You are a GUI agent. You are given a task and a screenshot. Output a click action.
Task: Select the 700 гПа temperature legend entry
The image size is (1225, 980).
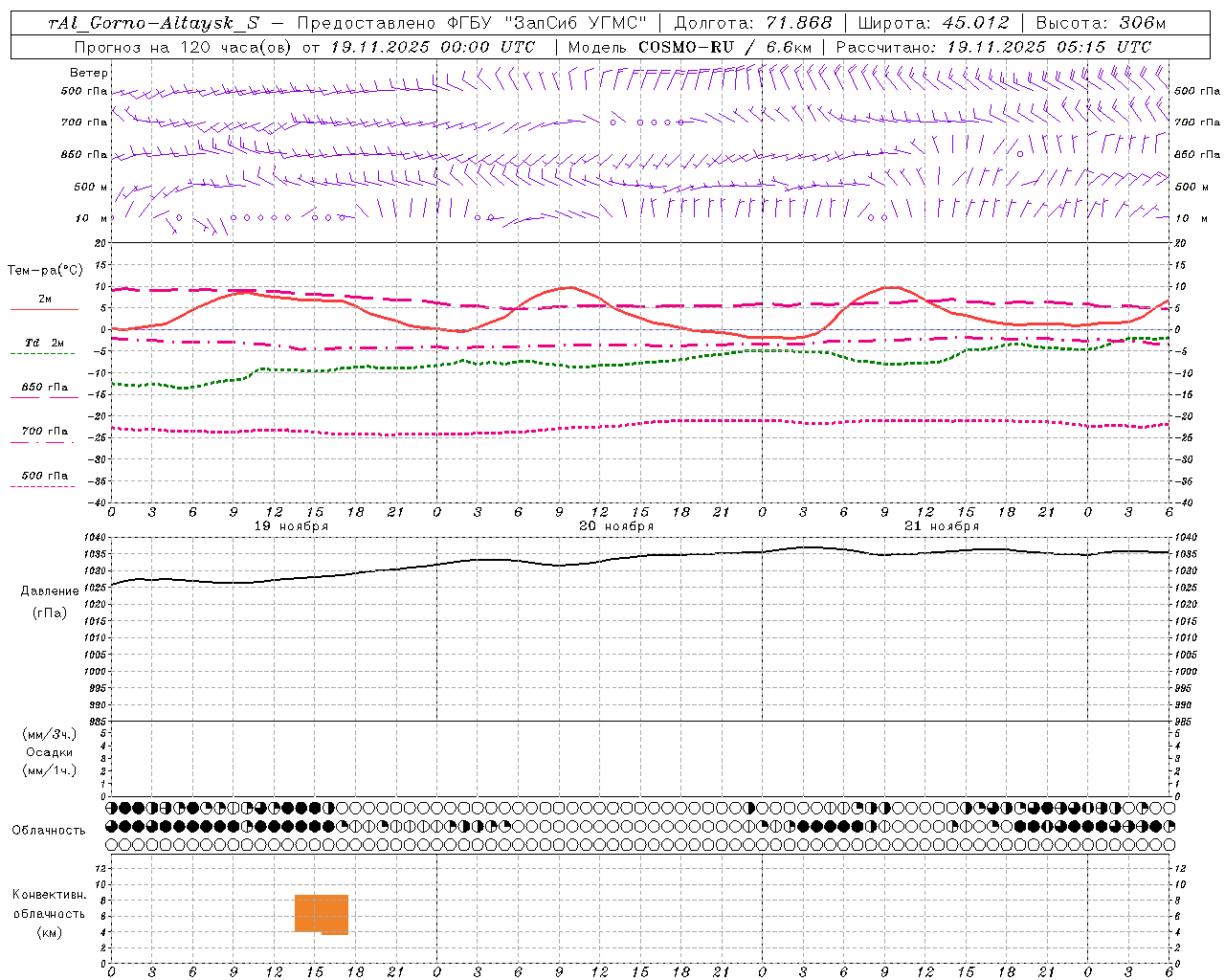coord(45,432)
